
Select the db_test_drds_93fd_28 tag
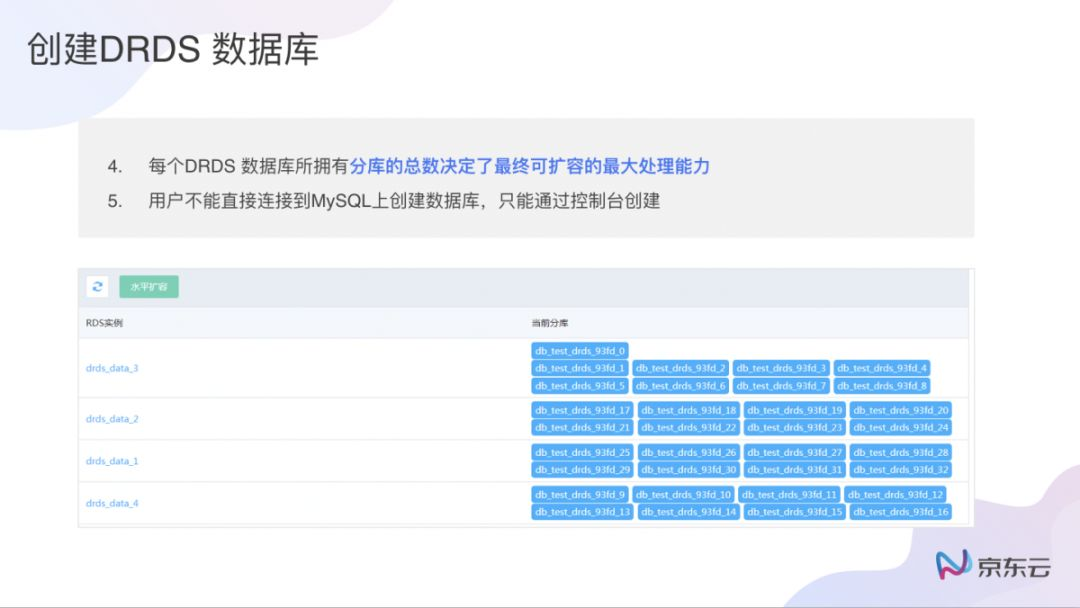tap(900, 452)
